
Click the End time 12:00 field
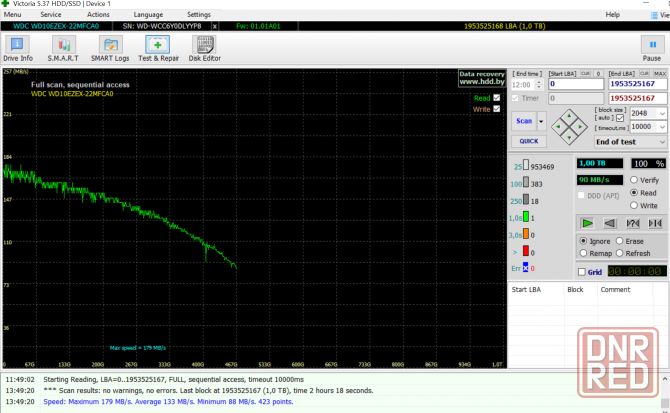tap(523, 85)
